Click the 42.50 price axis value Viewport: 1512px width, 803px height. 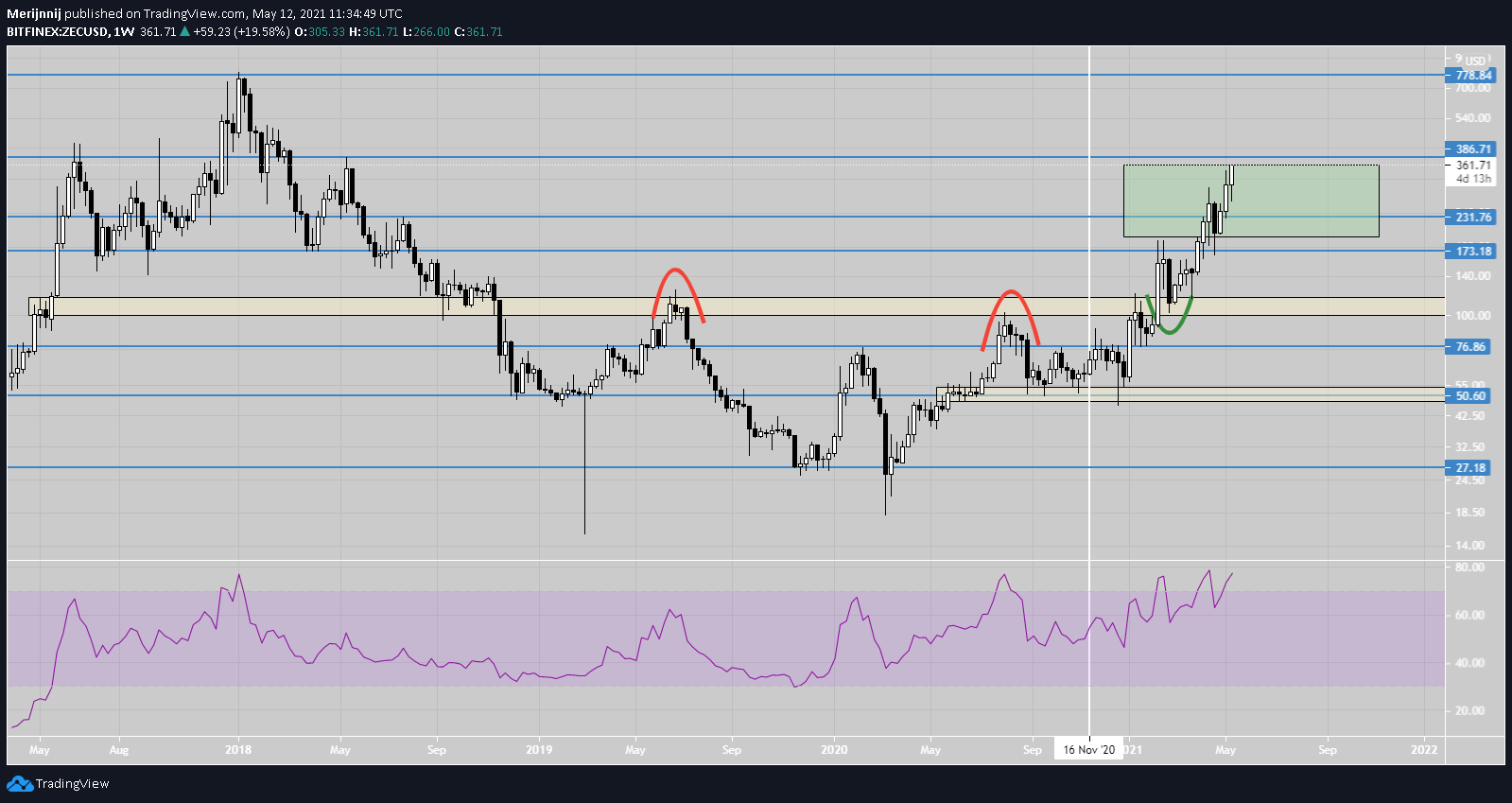tap(1470, 415)
